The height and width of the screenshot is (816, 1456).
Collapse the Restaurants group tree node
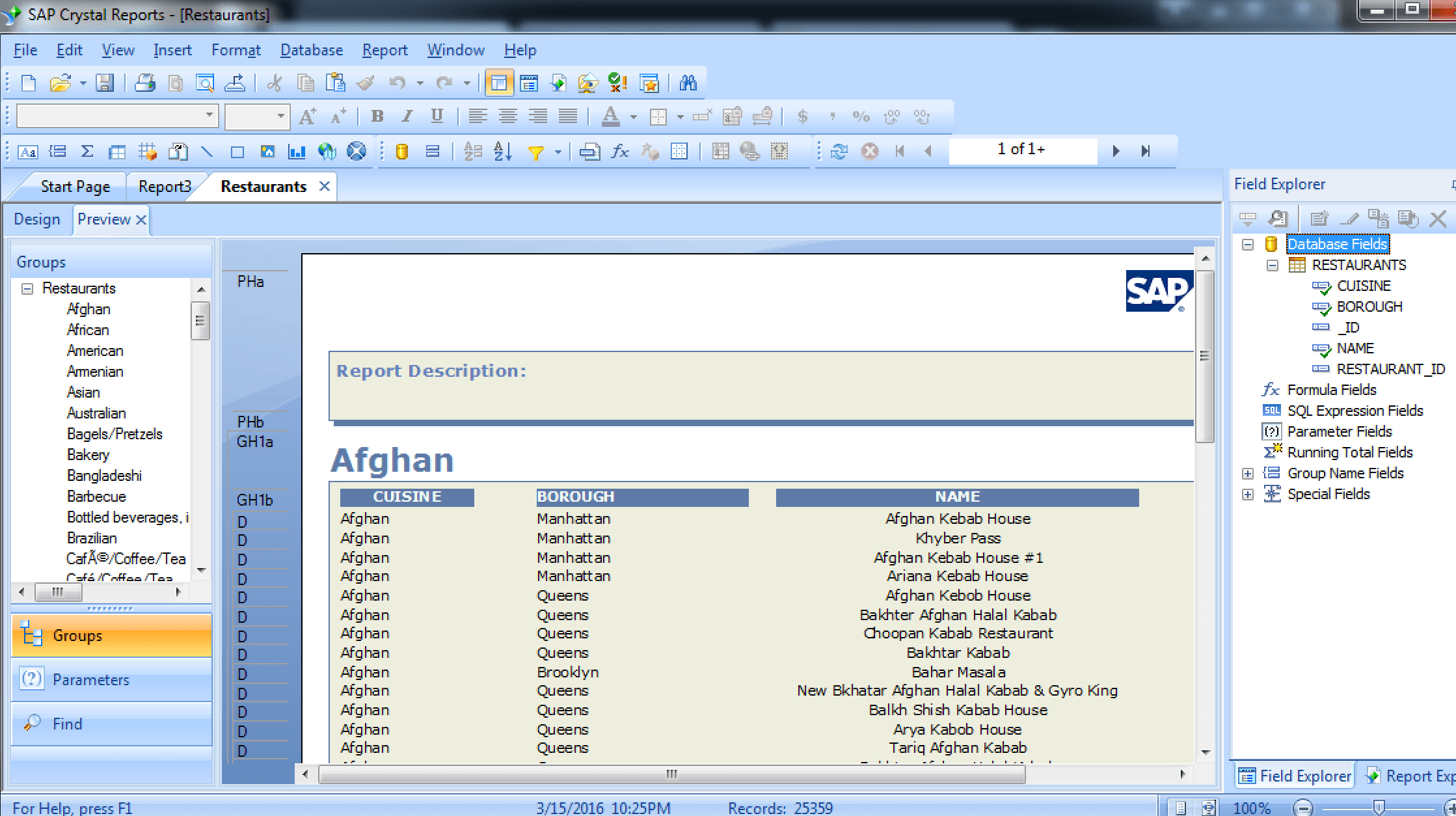tap(27, 288)
